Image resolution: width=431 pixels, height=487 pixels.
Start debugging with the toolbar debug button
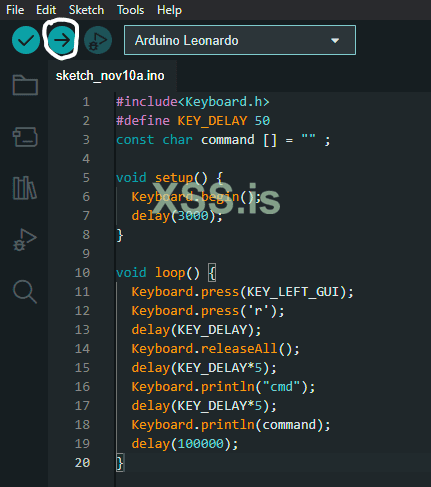pyautogui.click(x=98, y=40)
